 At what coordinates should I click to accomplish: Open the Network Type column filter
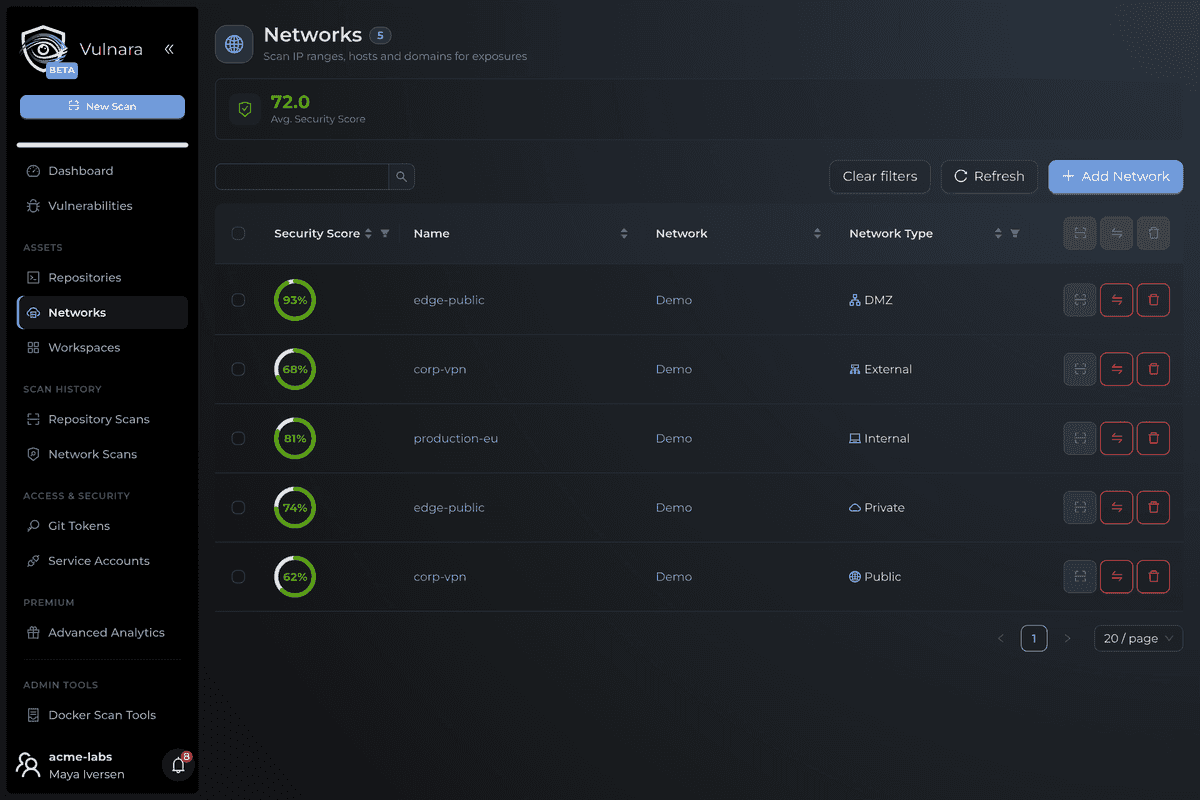click(x=1015, y=233)
